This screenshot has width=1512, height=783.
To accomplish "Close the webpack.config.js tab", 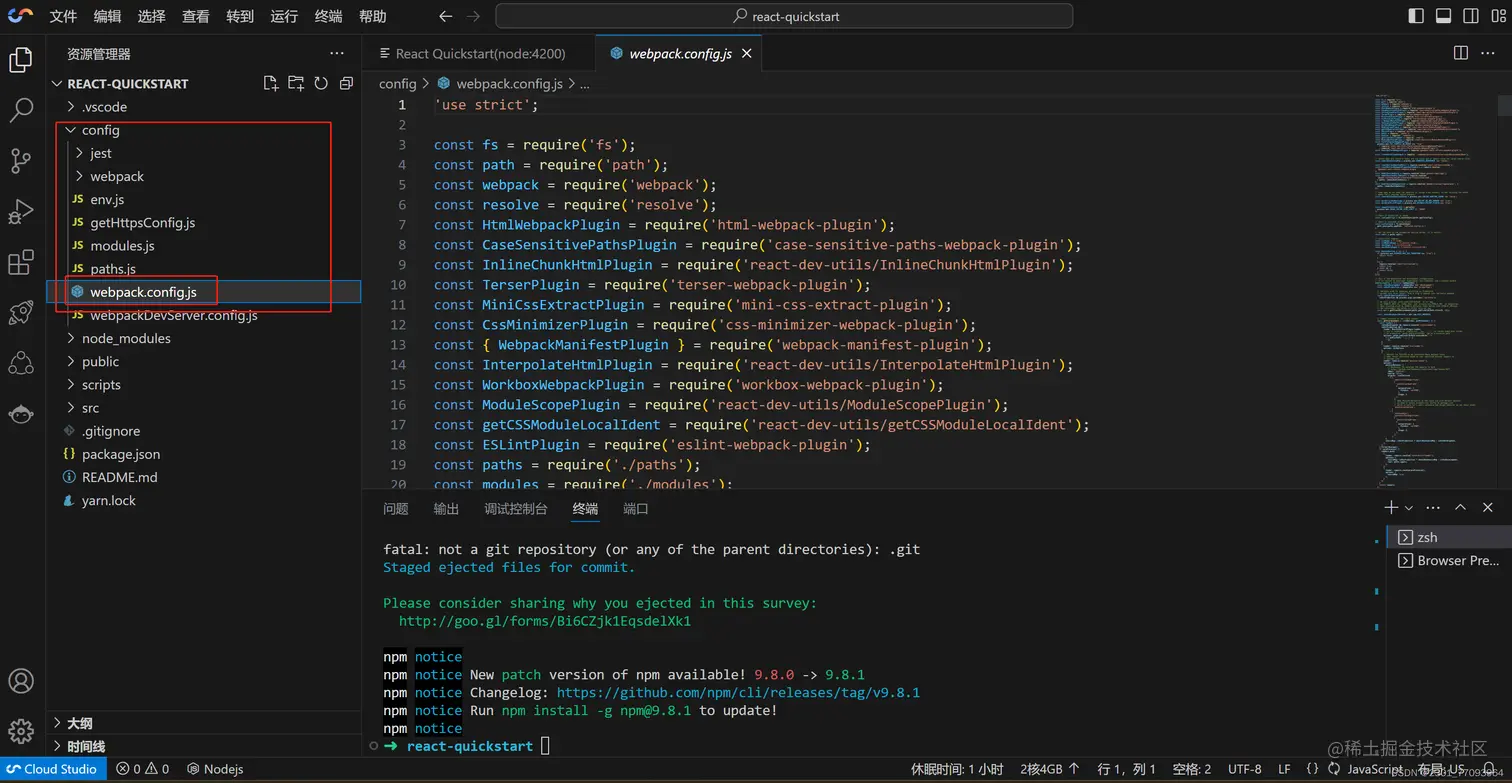I will [x=746, y=54].
